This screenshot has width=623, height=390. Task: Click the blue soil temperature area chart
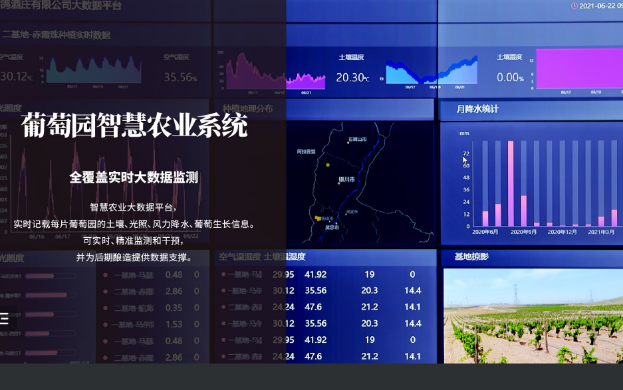pos(431,70)
